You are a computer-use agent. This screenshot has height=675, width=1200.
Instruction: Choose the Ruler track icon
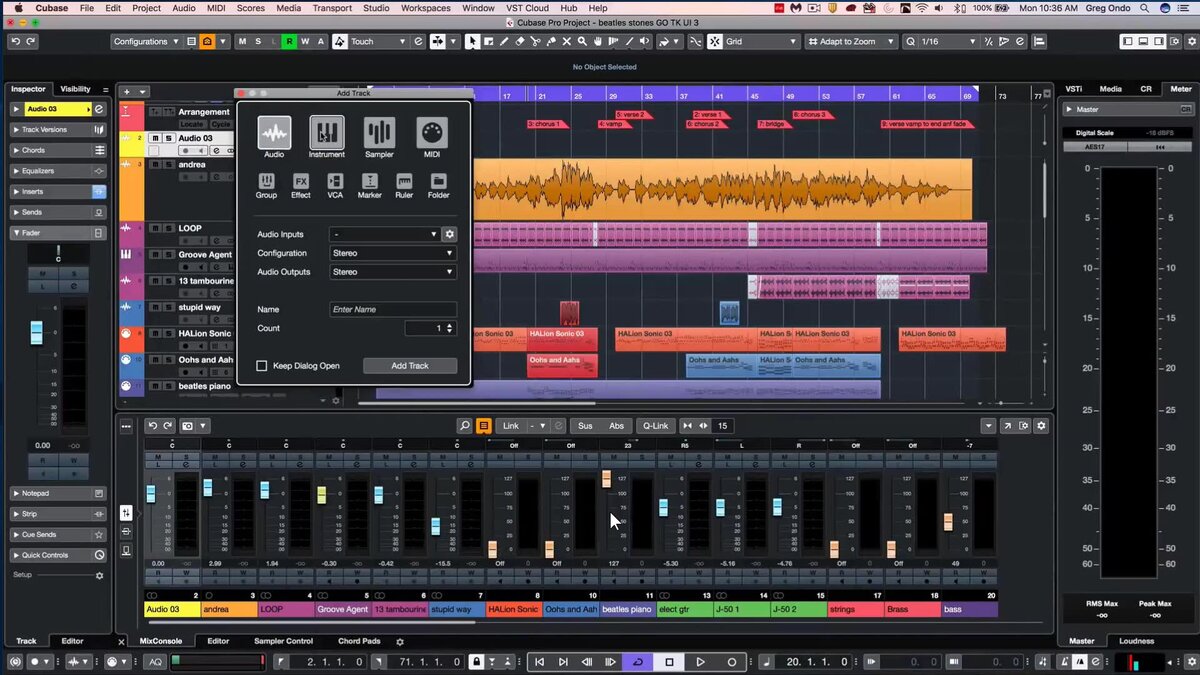tap(404, 181)
